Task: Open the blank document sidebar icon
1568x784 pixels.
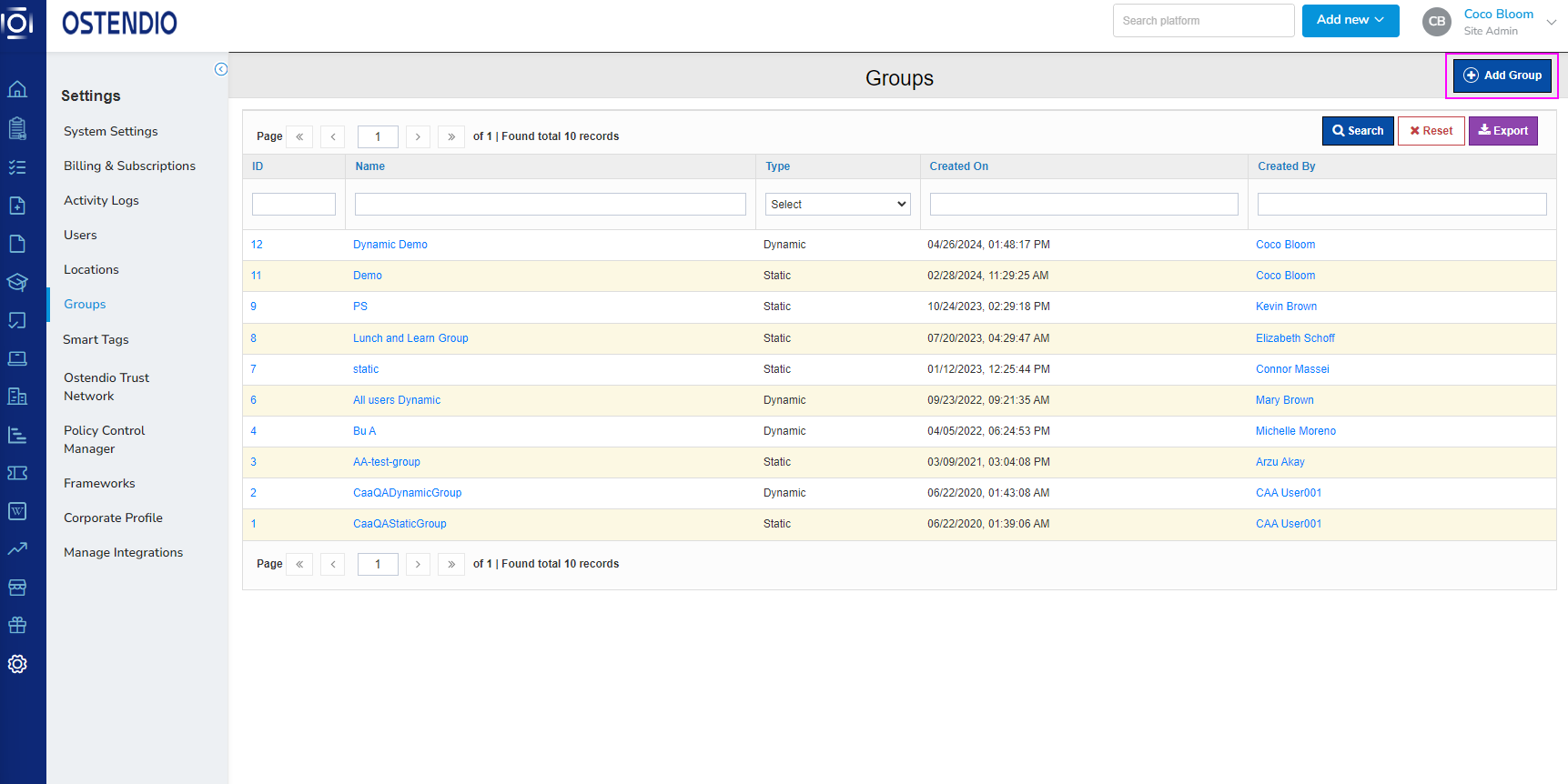Action: (x=17, y=244)
